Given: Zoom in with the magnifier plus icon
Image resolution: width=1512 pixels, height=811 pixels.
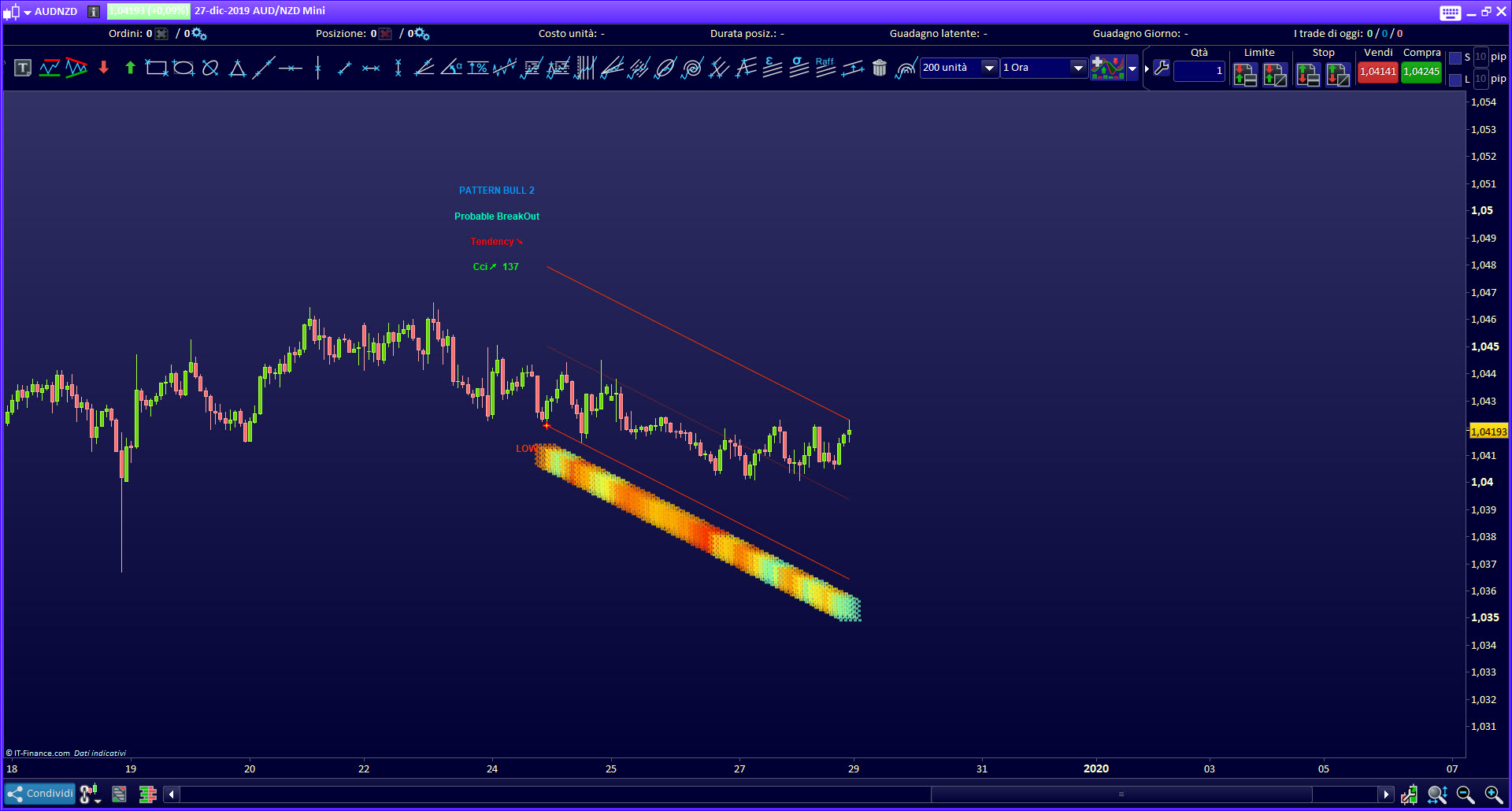Looking at the screenshot, I should coord(1493,794).
